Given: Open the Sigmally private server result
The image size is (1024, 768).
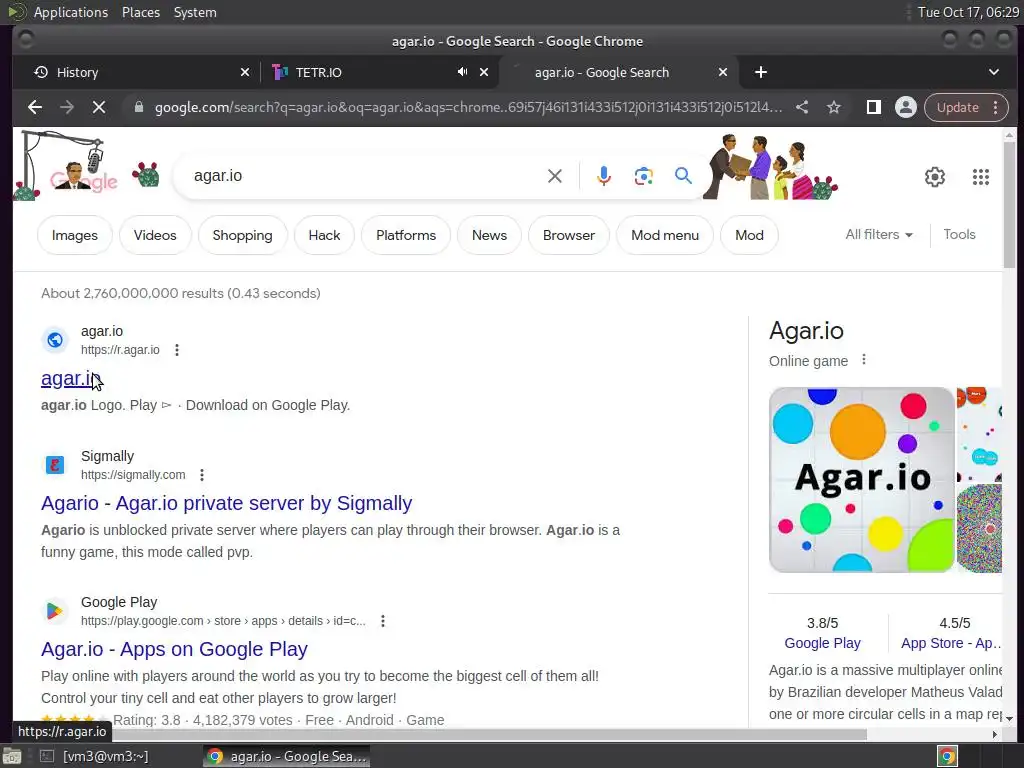Looking at the screenshot, I should [x=226, y=503].
